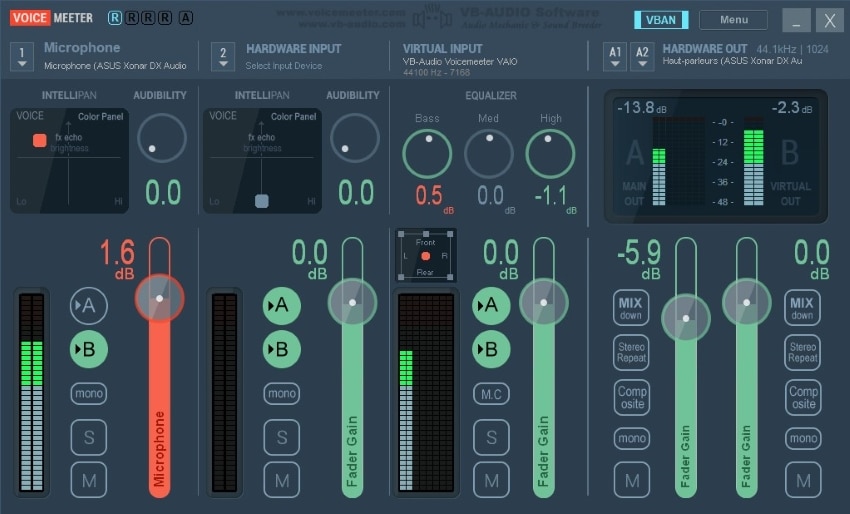Click the virtual input fader knob
The height and width of the screenshot is (514, 850).
pyautogui.click(x=544, y=303)
